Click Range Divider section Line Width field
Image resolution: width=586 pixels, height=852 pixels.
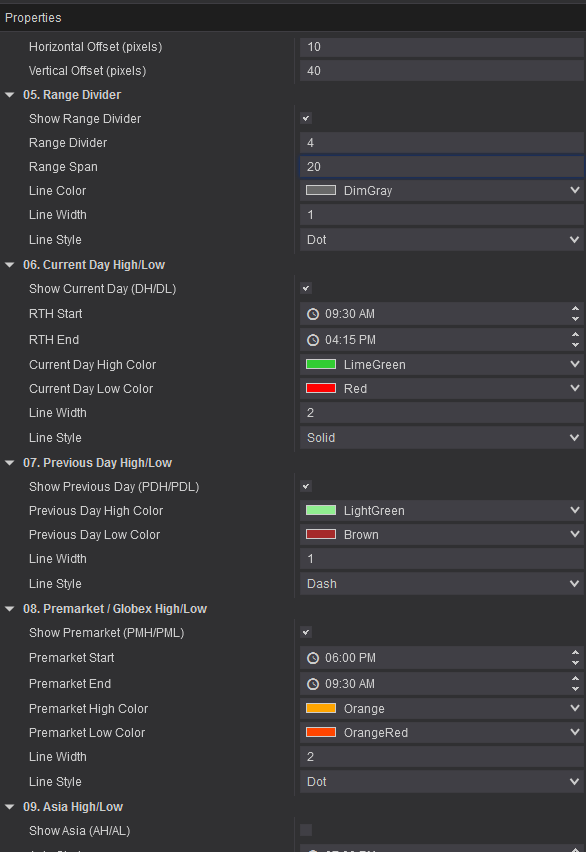point(442,215)
